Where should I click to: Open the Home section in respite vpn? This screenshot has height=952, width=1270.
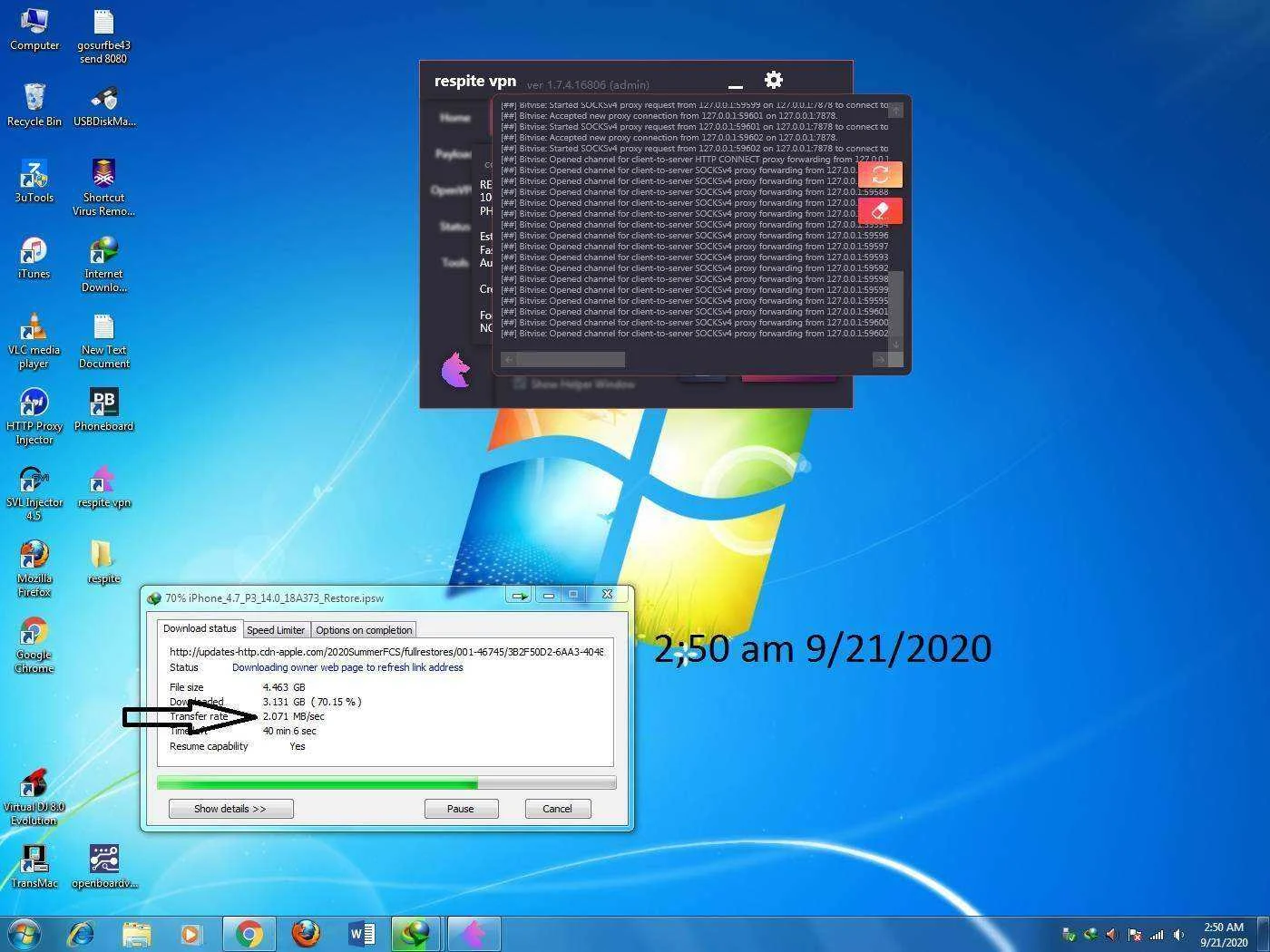[x=454, y=118]
